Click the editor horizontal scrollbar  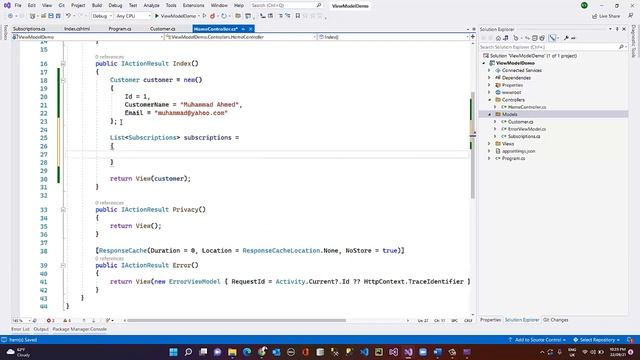tap(236, 321)
